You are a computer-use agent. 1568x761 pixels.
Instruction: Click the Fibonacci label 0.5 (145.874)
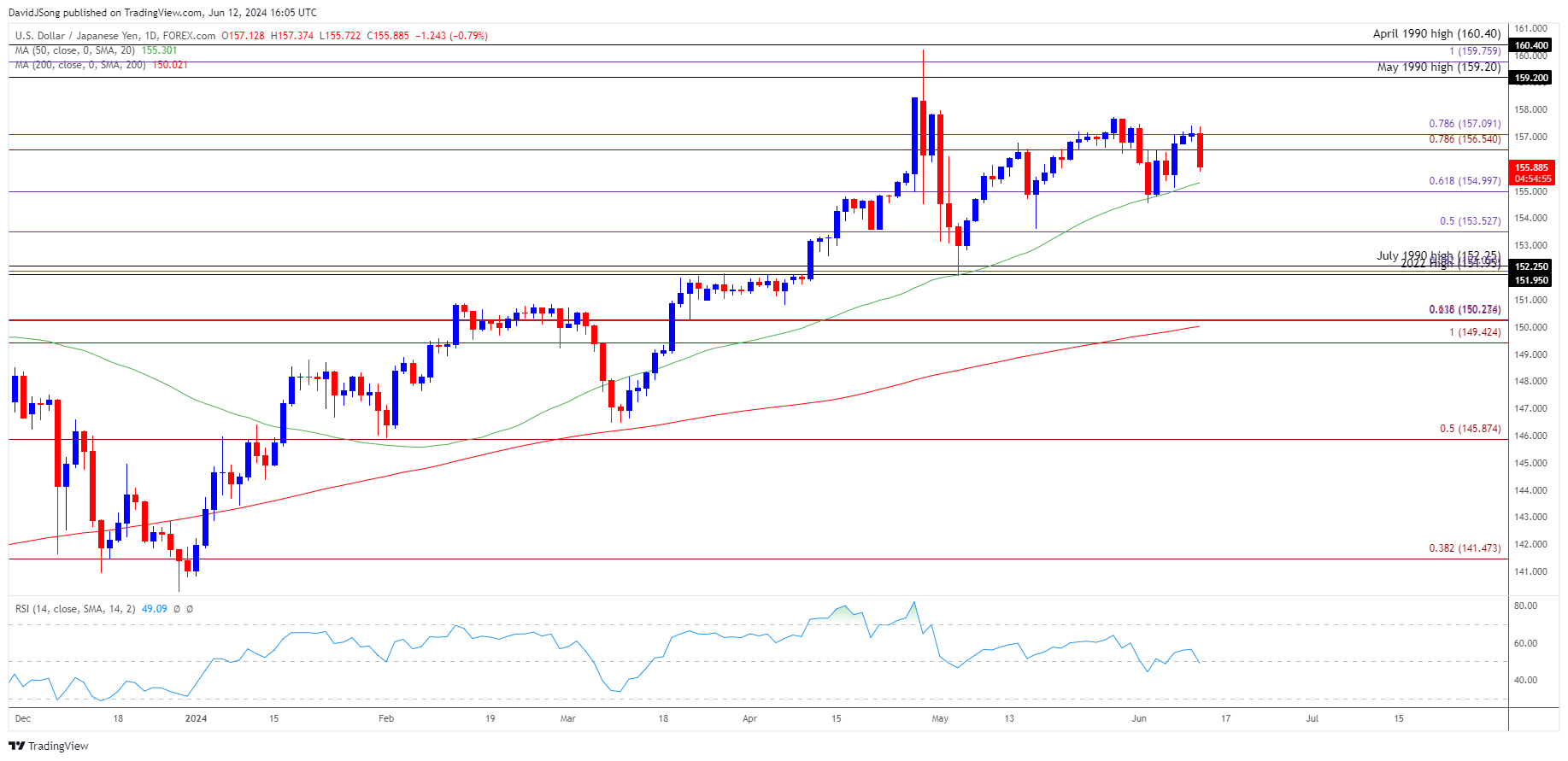point(1470,429)
